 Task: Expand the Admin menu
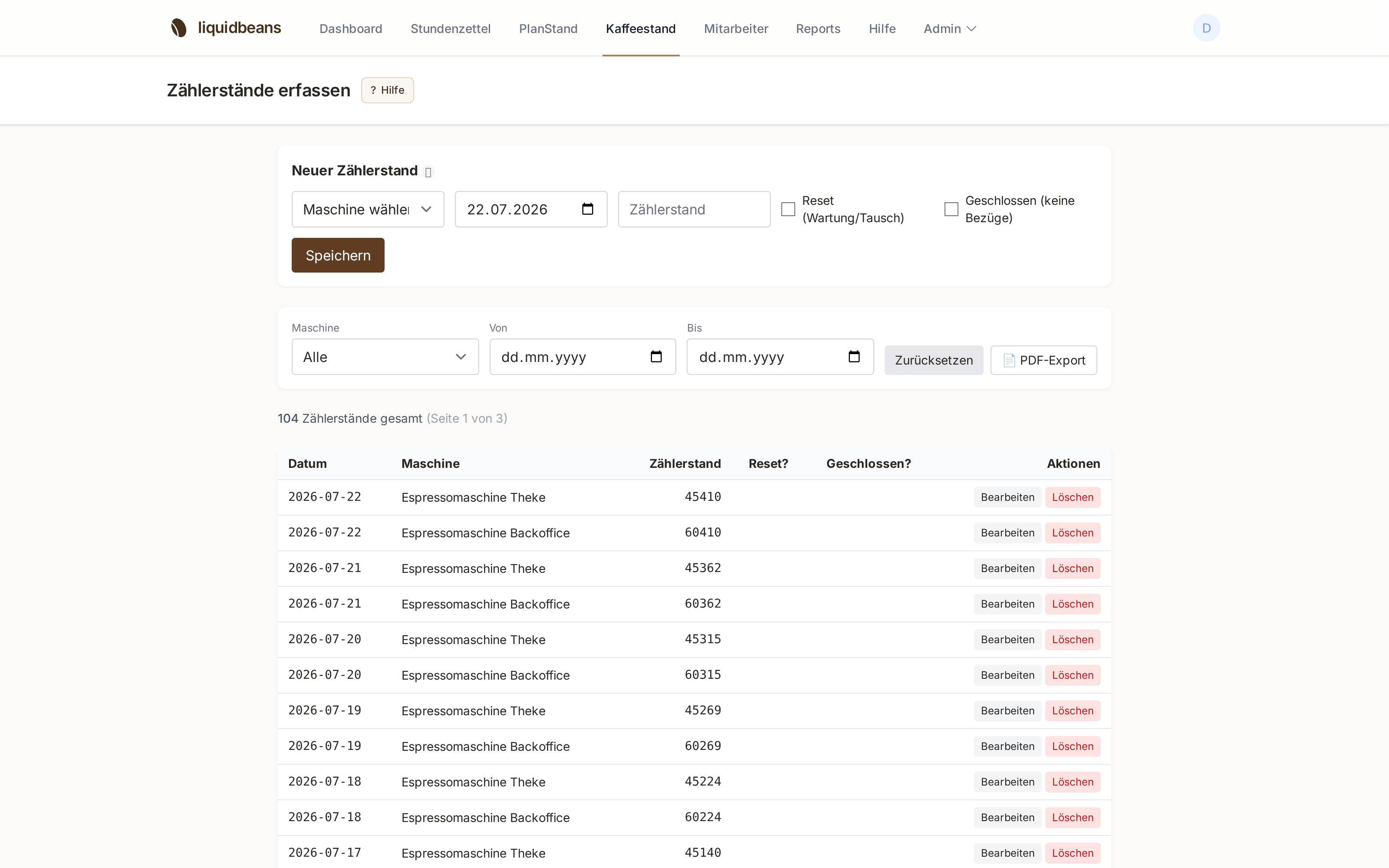(949, 29)
